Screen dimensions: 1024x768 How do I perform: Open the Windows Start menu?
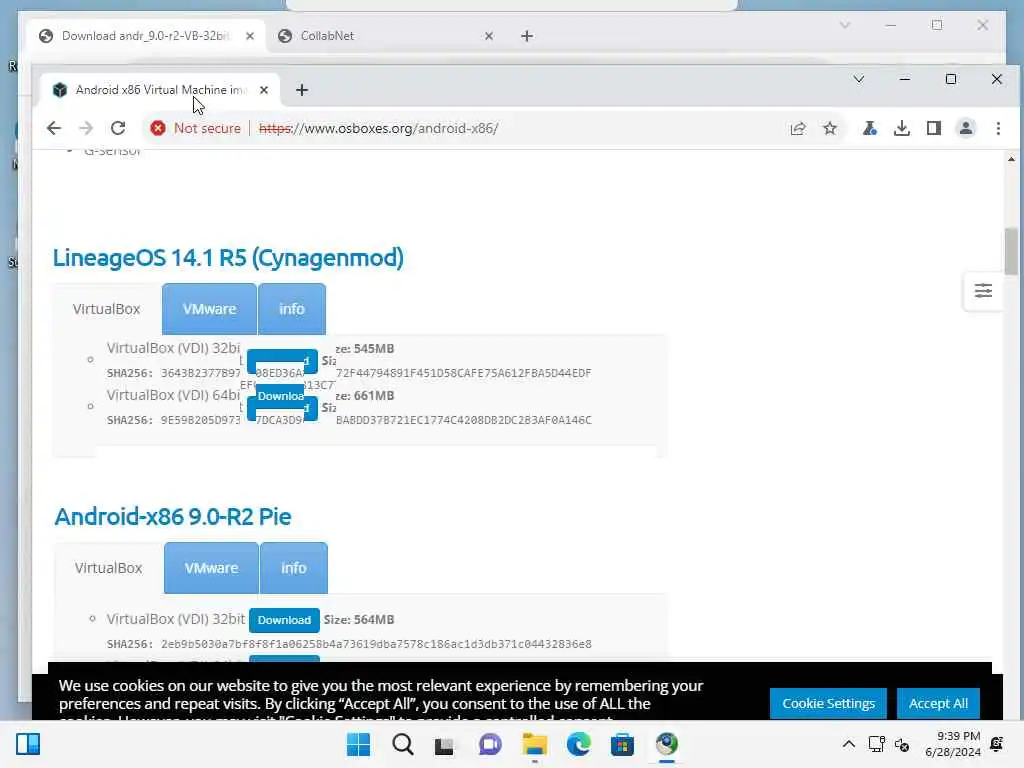[359, 744]
